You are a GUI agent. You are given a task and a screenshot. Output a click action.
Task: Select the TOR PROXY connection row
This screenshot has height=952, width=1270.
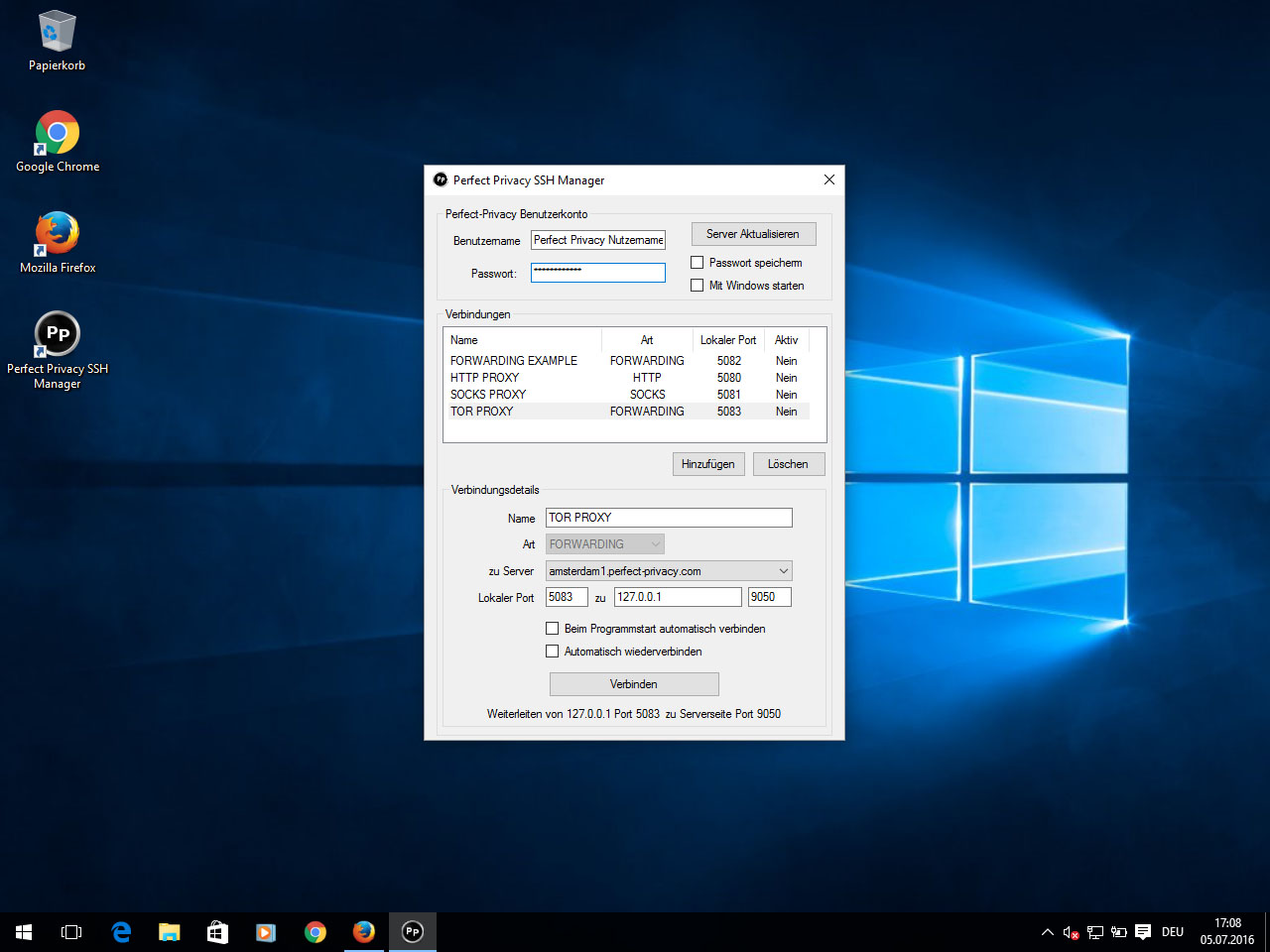click(x=628, y=412)
